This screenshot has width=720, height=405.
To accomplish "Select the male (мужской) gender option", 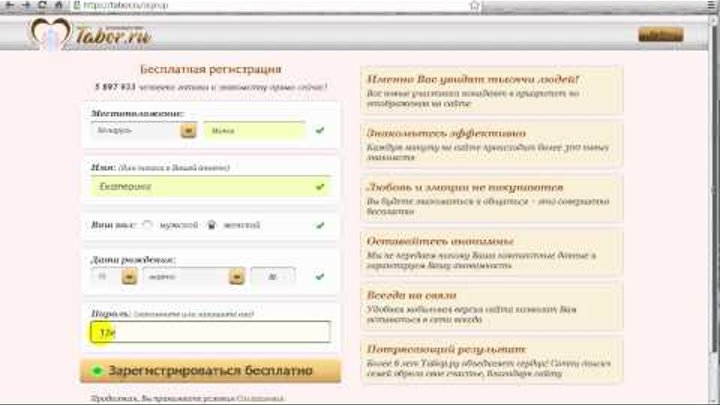I will pos(149,225).
